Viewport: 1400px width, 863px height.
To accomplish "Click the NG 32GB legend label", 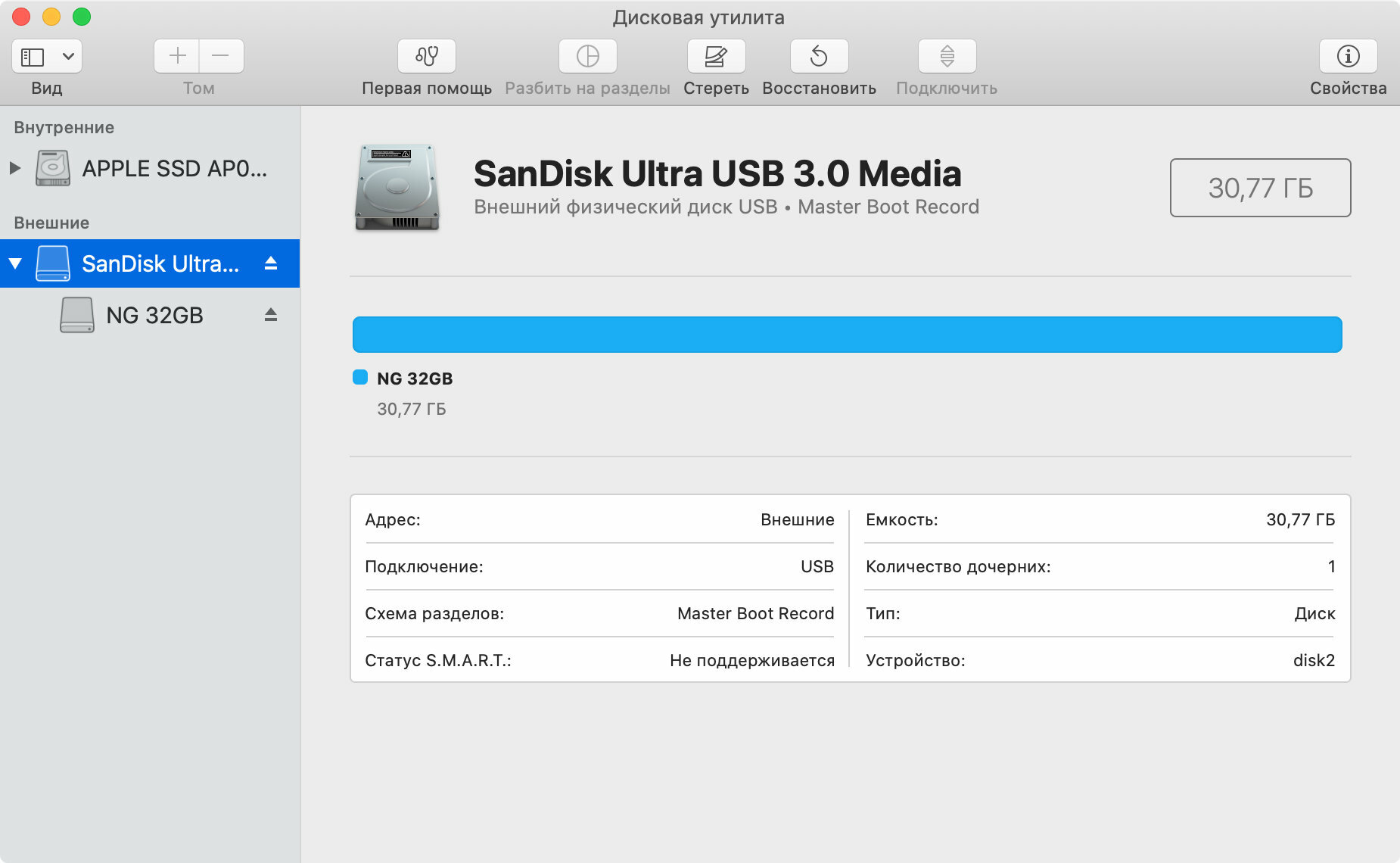I will [415, 379].
